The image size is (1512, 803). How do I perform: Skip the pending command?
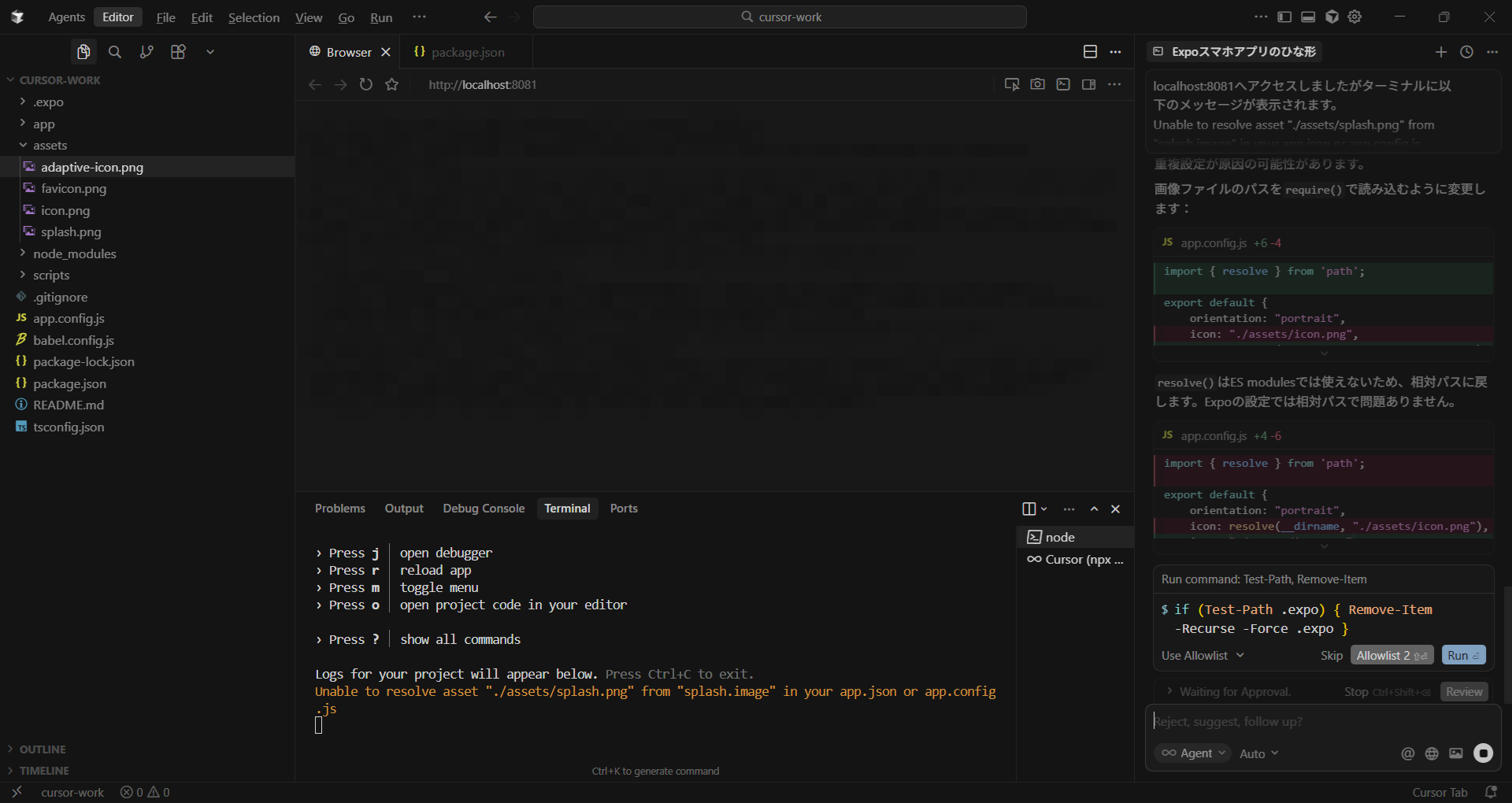pyautogui.click(x=1331, y=656)
